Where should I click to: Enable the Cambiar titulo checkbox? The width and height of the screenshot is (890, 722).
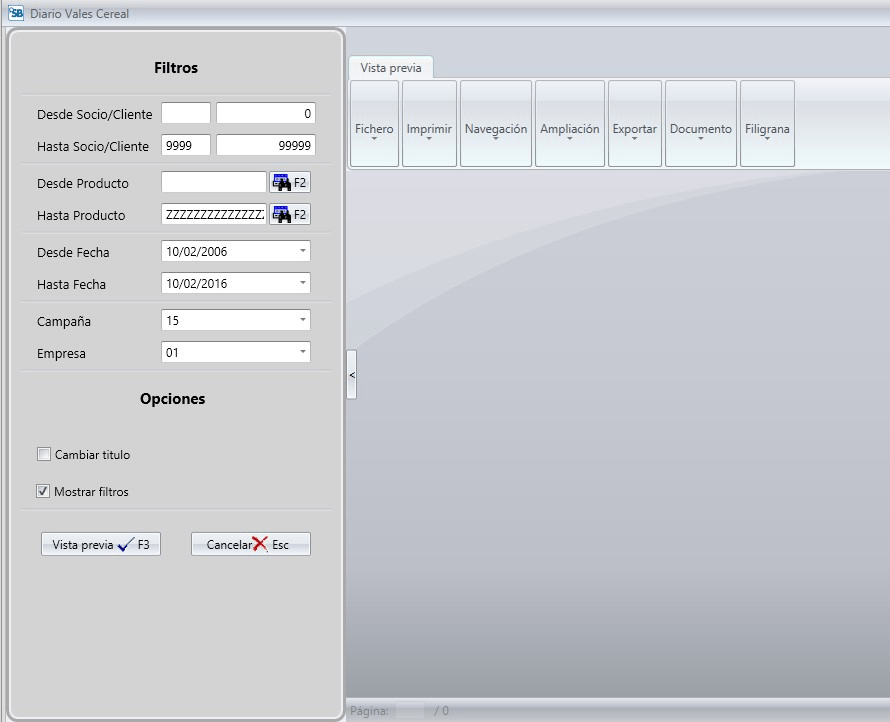(44, 455)
